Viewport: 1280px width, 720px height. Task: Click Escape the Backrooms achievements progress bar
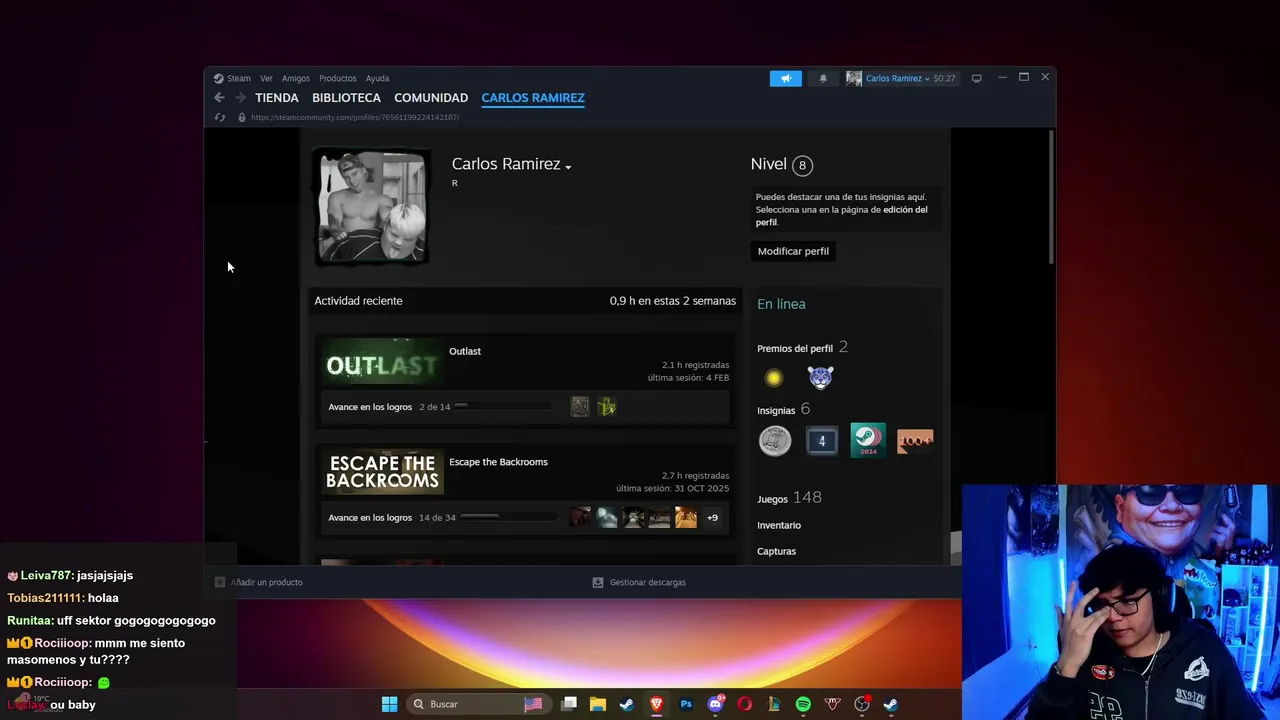[509, 517]
